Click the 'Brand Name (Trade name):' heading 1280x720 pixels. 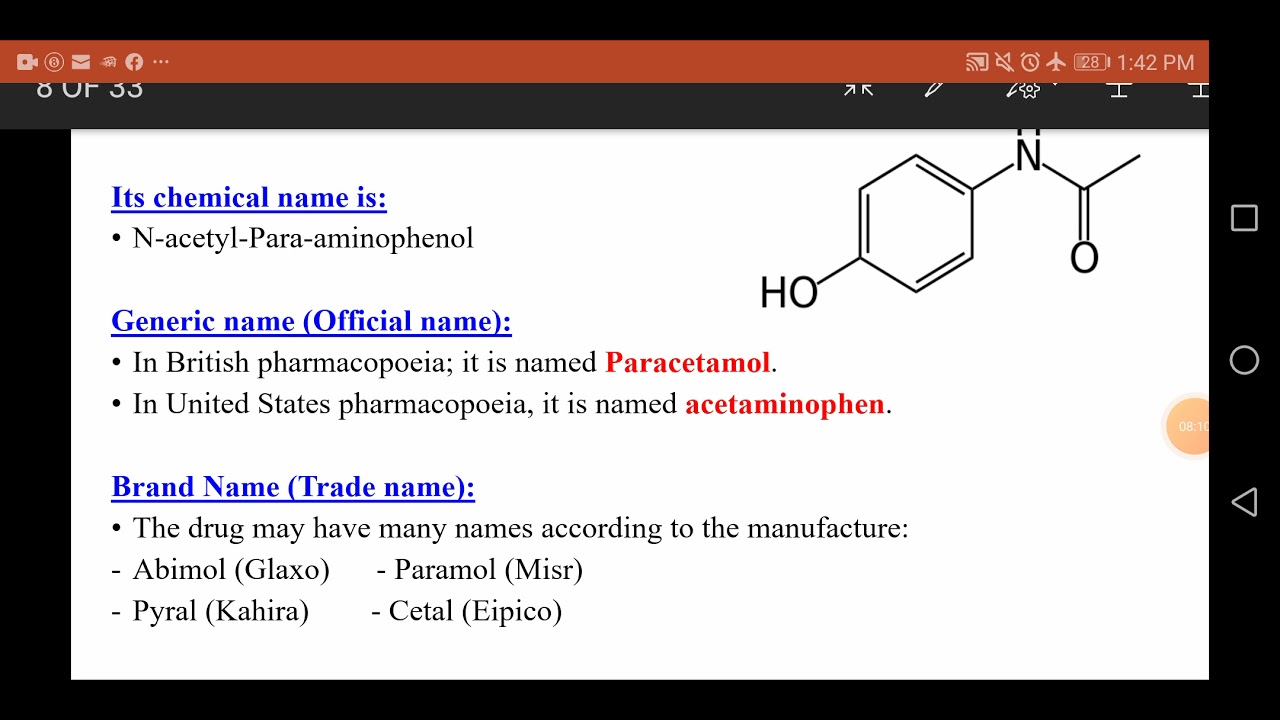point(293,487)
